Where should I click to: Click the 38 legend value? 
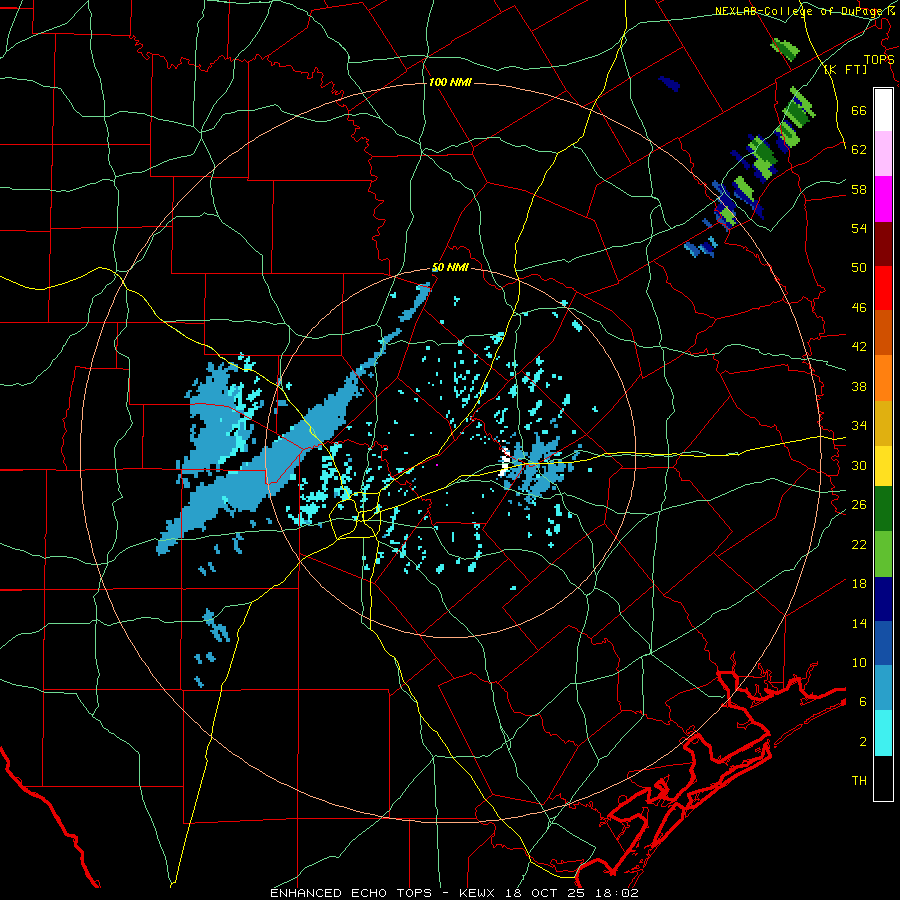pos(859,386)
